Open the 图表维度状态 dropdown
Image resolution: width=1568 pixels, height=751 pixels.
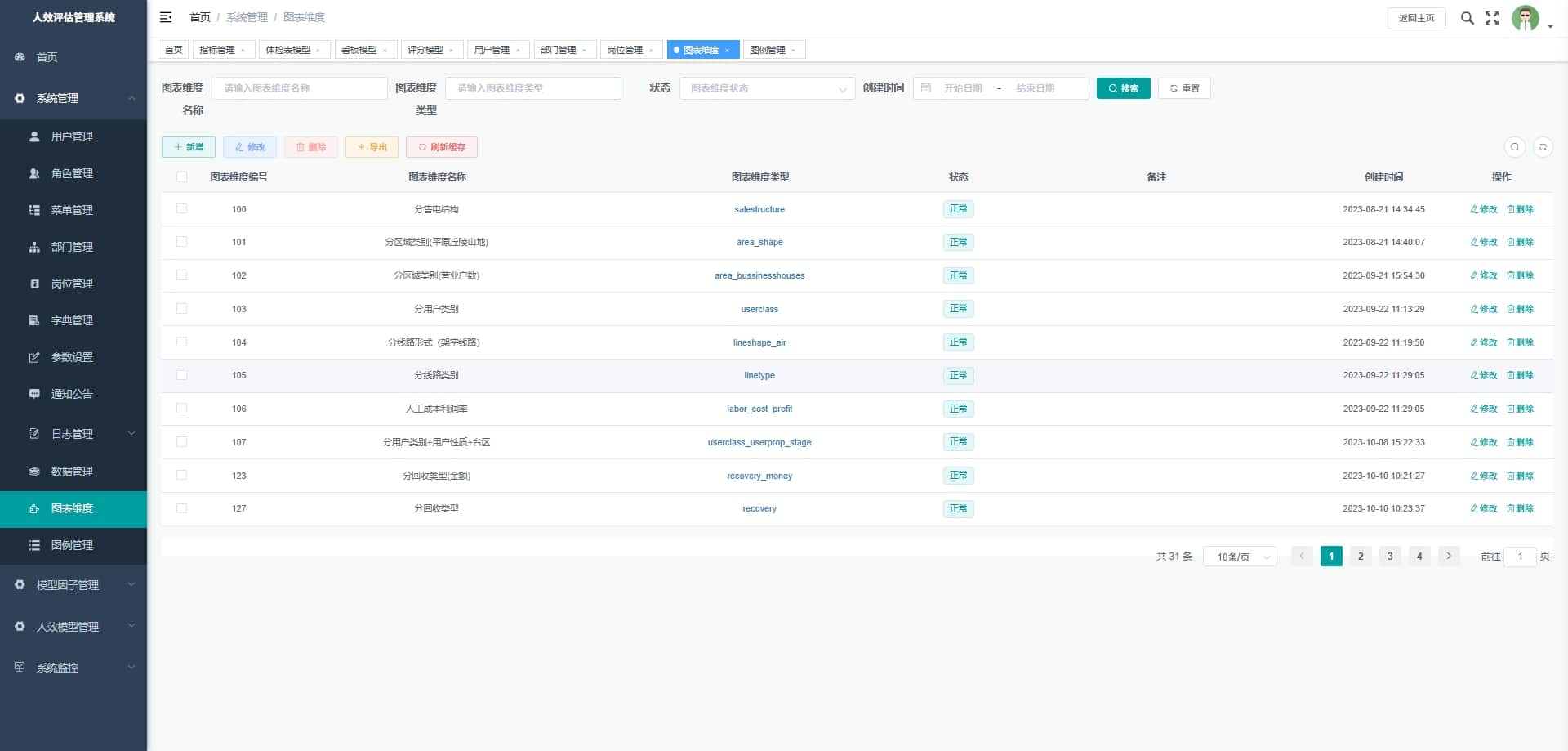tap(767, 88)
